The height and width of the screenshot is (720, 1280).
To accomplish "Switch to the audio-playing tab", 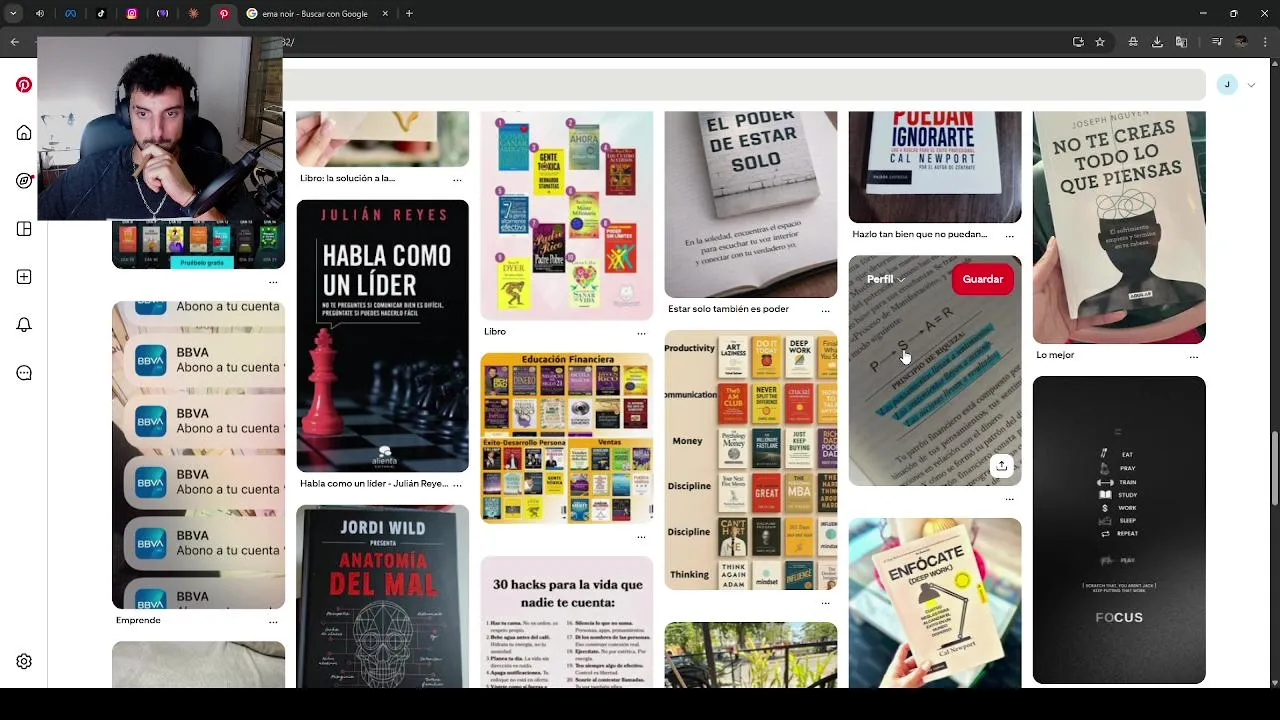I will 40,14.
